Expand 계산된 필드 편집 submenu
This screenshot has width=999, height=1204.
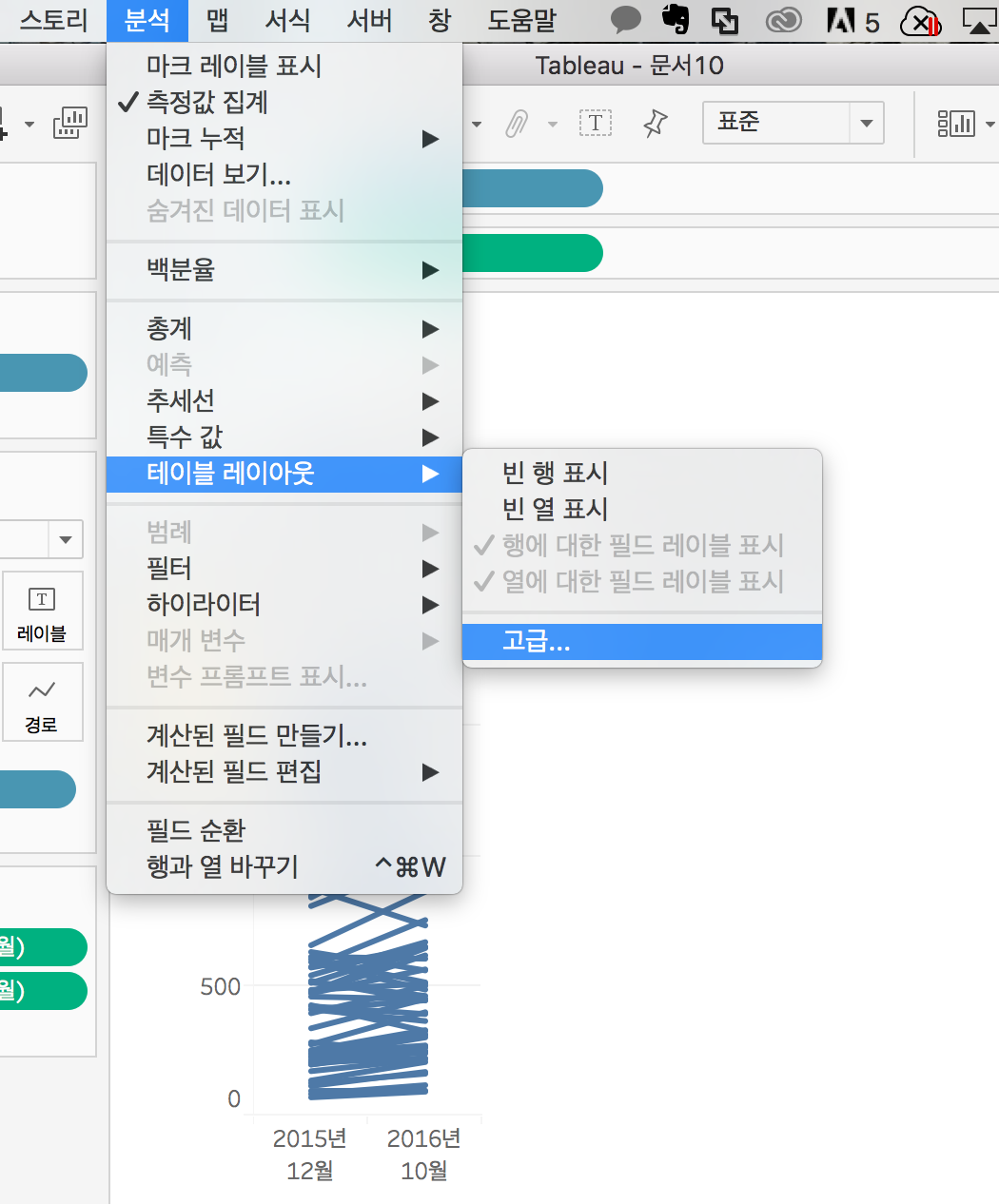(x=284, y=771)
